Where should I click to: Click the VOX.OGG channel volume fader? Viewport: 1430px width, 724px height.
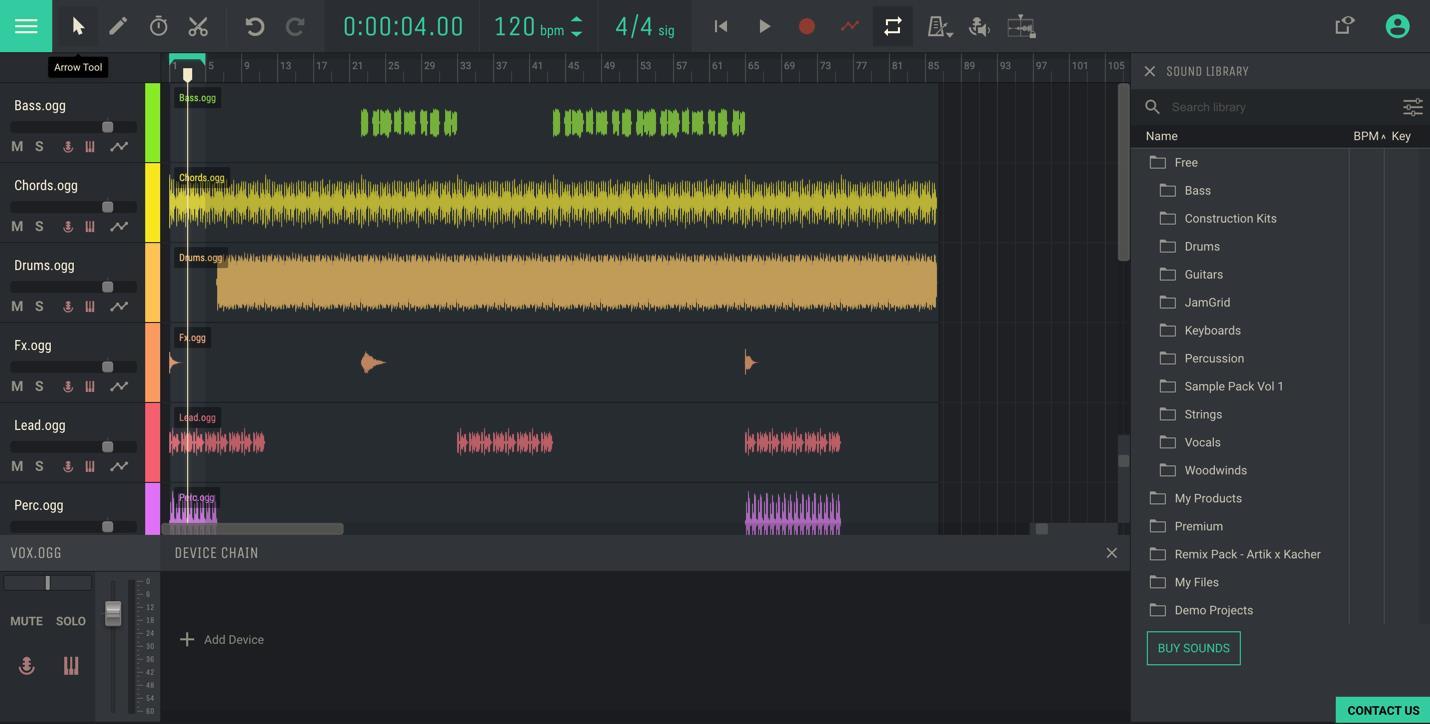pyautogui.click(x=113, y=614)
